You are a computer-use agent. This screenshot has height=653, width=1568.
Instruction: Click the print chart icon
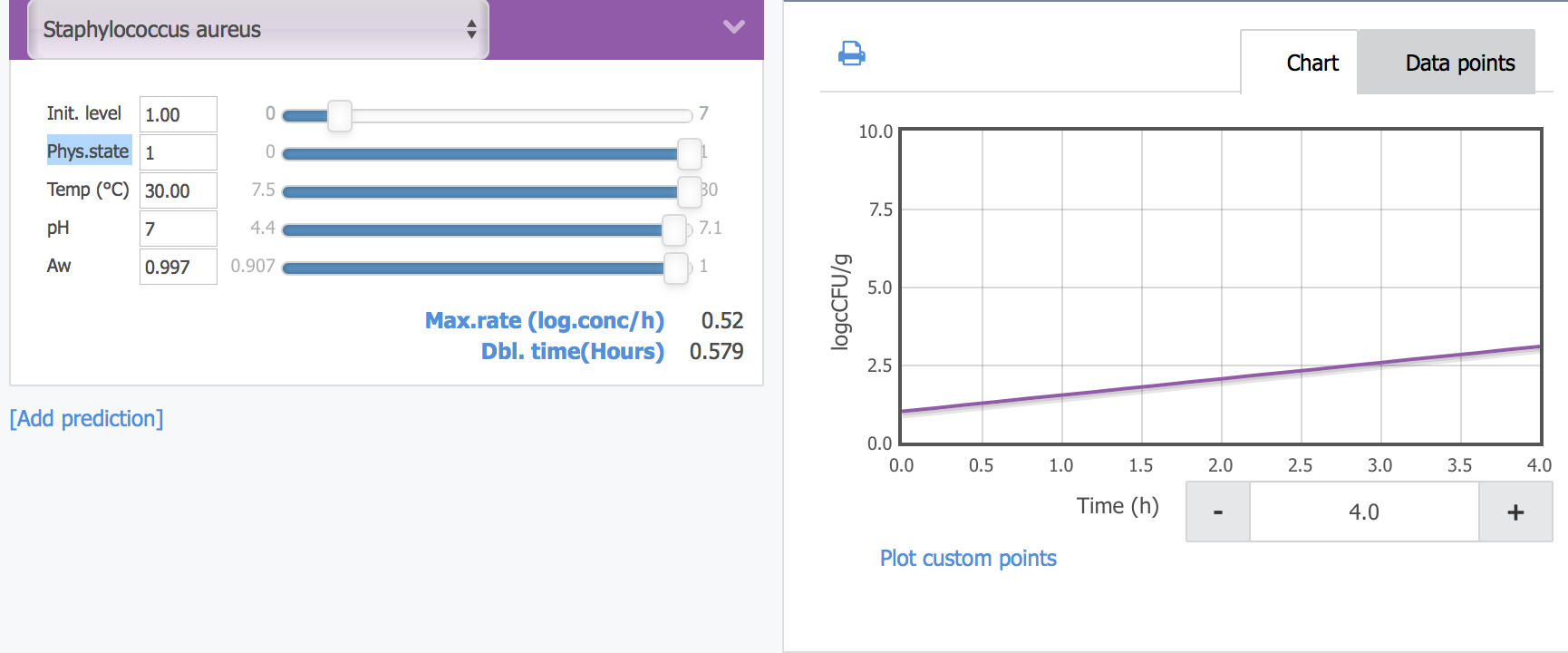coord(851,54)
